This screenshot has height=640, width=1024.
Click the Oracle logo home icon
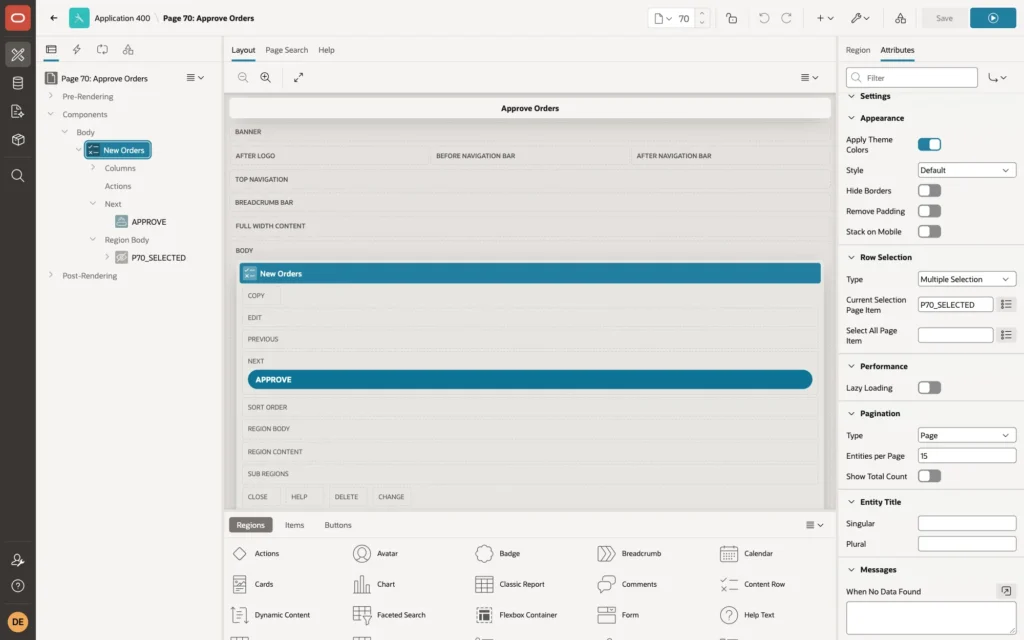18,18
